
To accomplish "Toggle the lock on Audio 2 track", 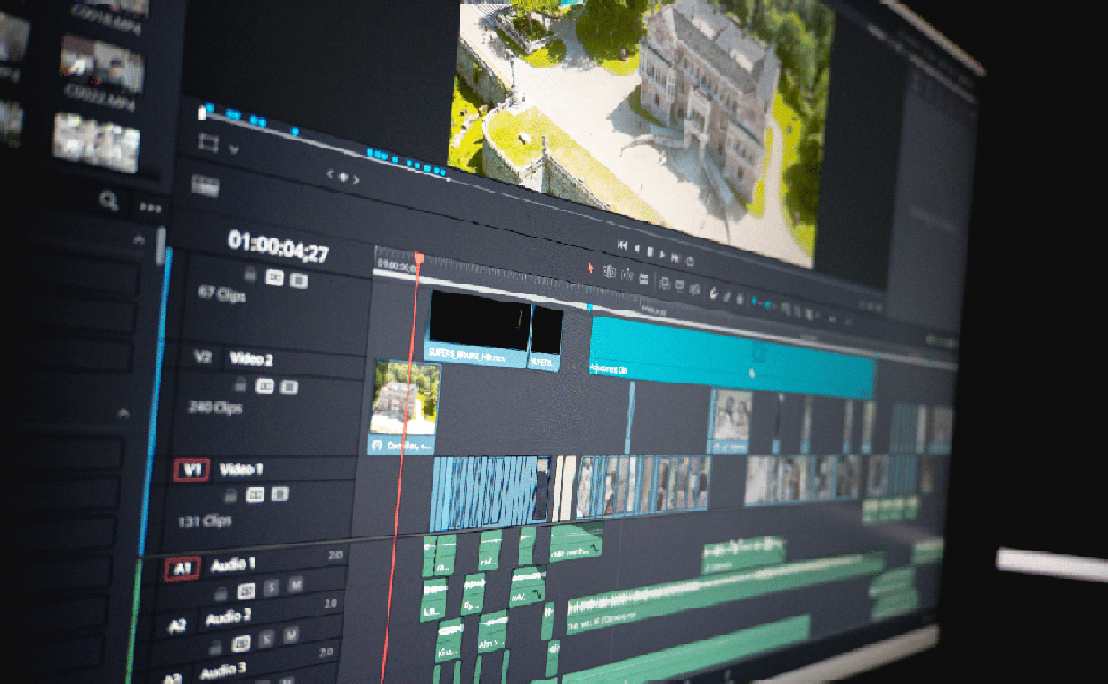I will (216, 647).
